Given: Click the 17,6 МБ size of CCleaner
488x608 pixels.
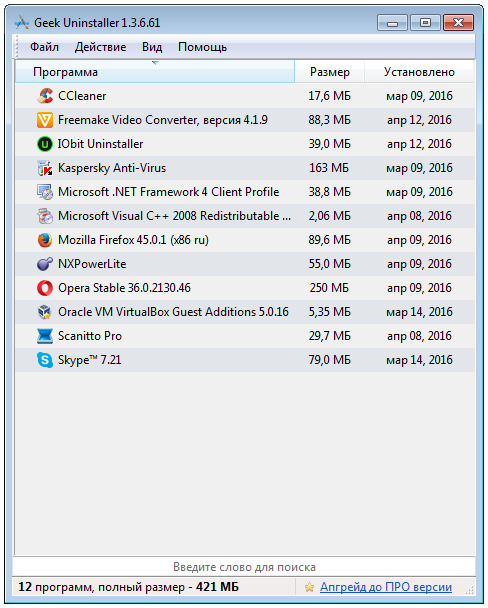Looking at the screenshot, I should (329, 96).
